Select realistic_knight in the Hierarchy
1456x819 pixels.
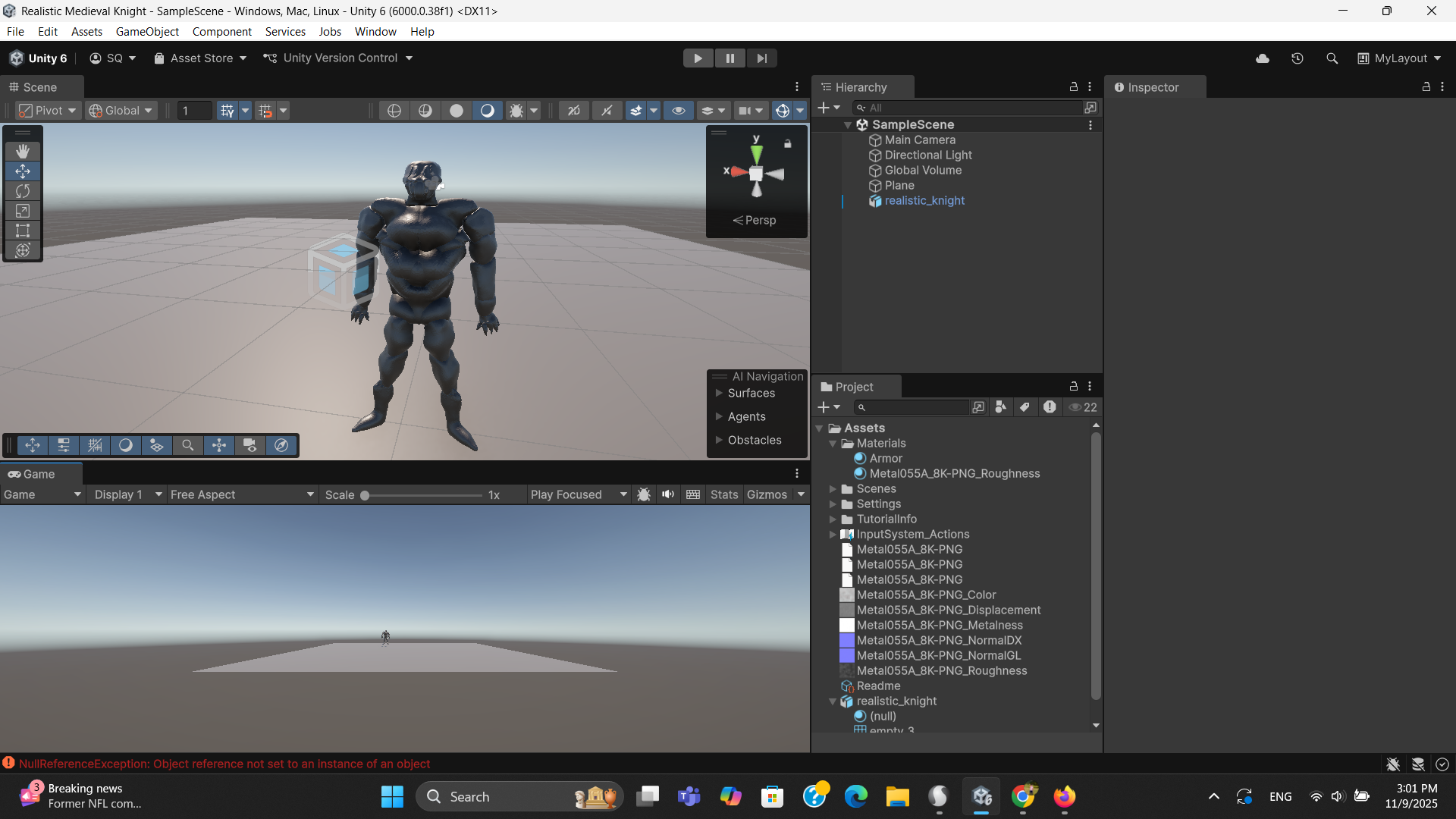pyautogui.click(x=924, y=201)
